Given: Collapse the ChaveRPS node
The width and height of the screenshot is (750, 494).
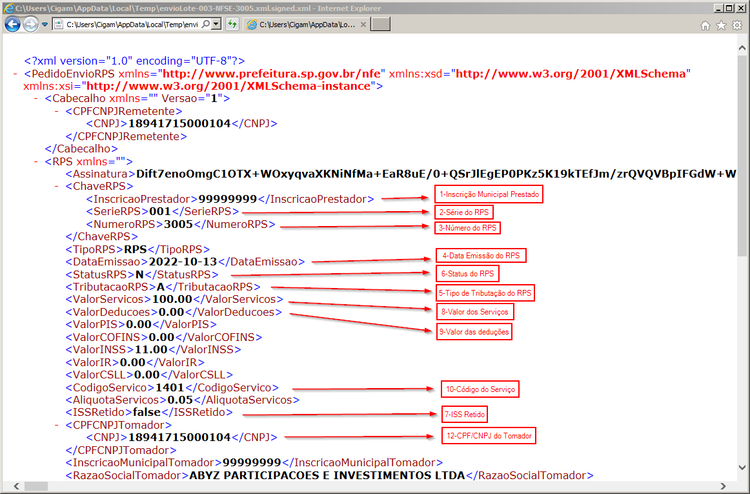Looking at the screenshot, I should tap(57, 187).
